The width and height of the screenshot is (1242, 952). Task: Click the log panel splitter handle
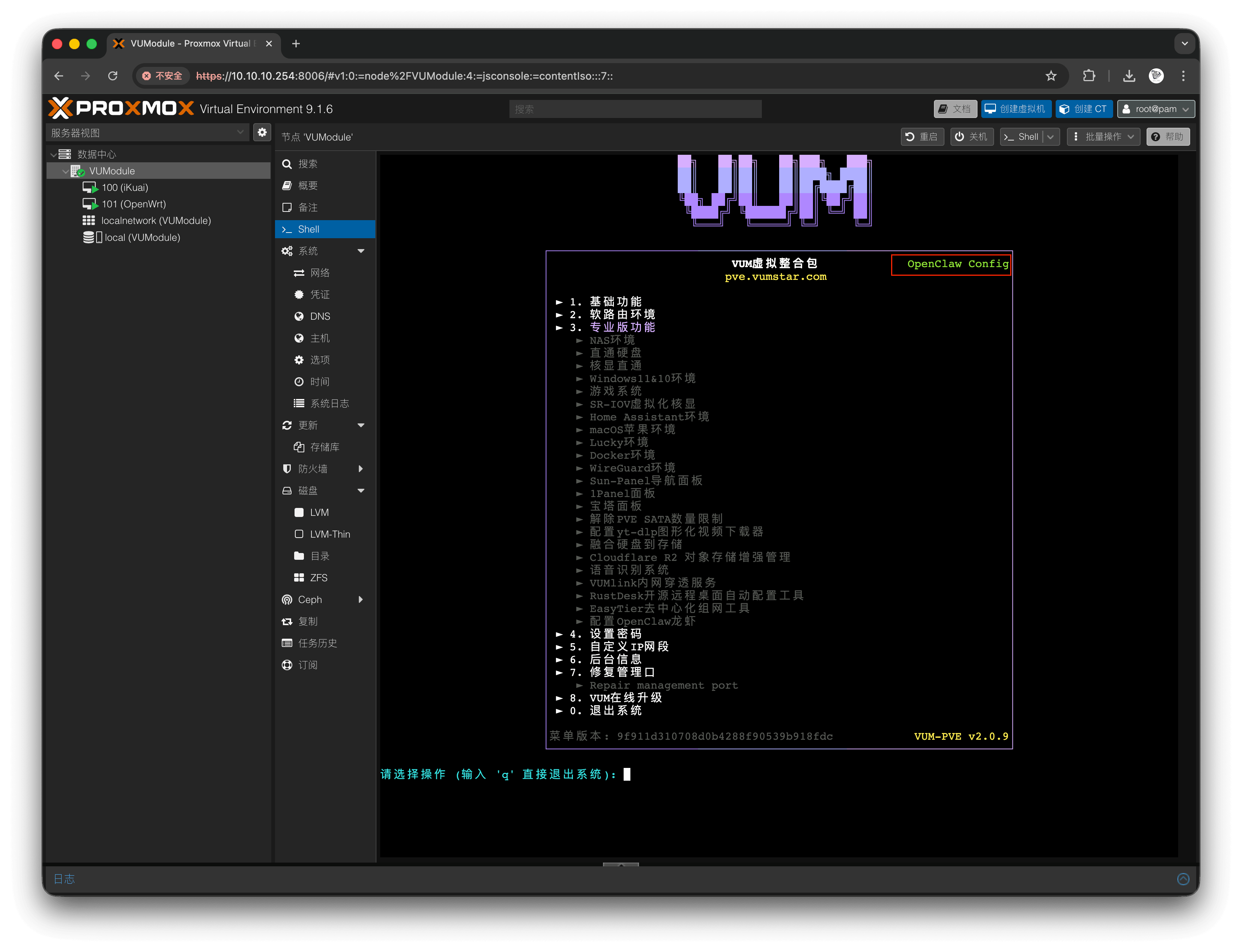point(621,865)
